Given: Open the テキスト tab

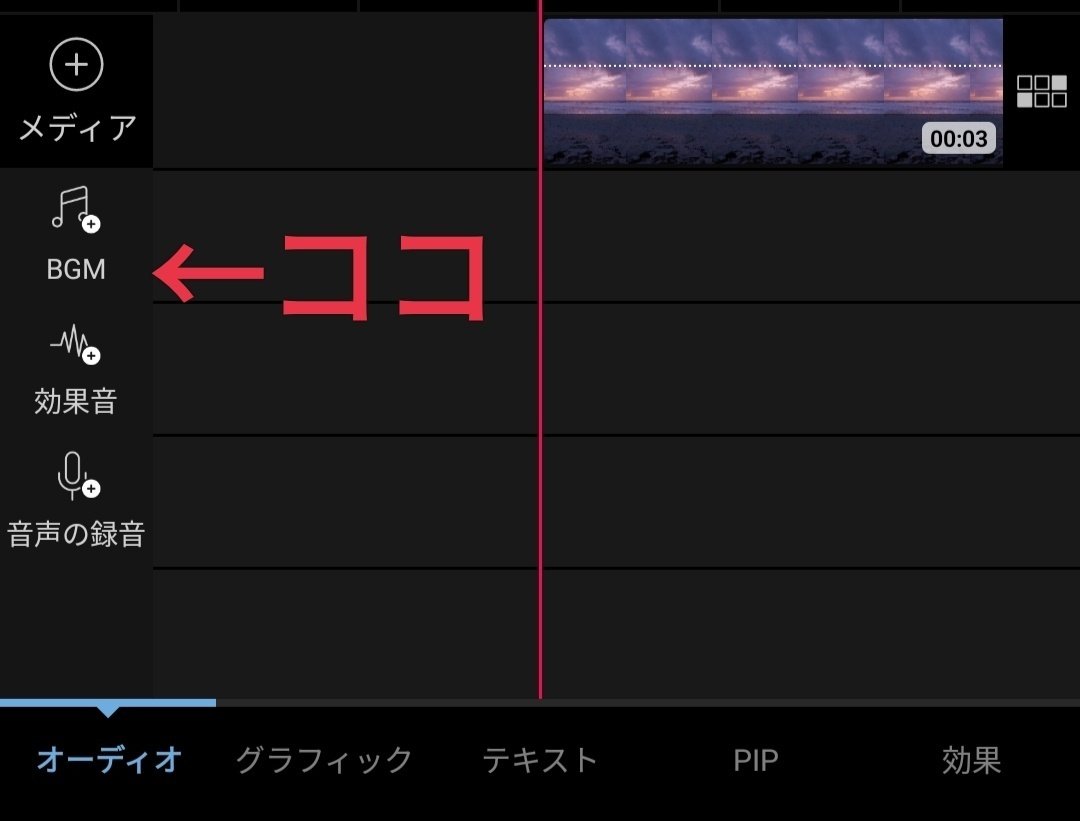Looking at the screenshot, I should pos(540,760).
